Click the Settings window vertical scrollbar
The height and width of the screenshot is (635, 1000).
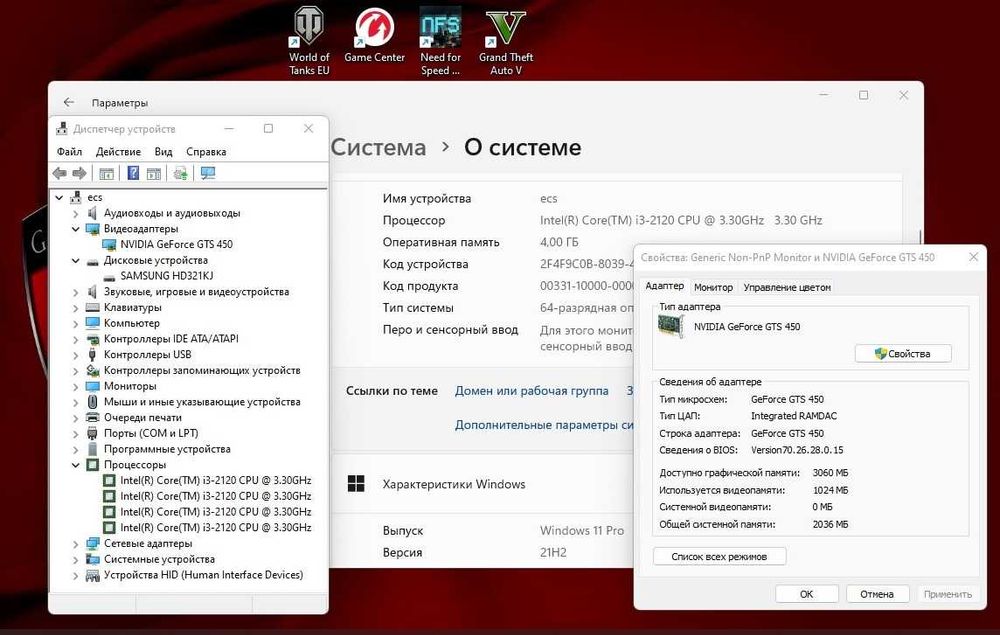[920, 237]
